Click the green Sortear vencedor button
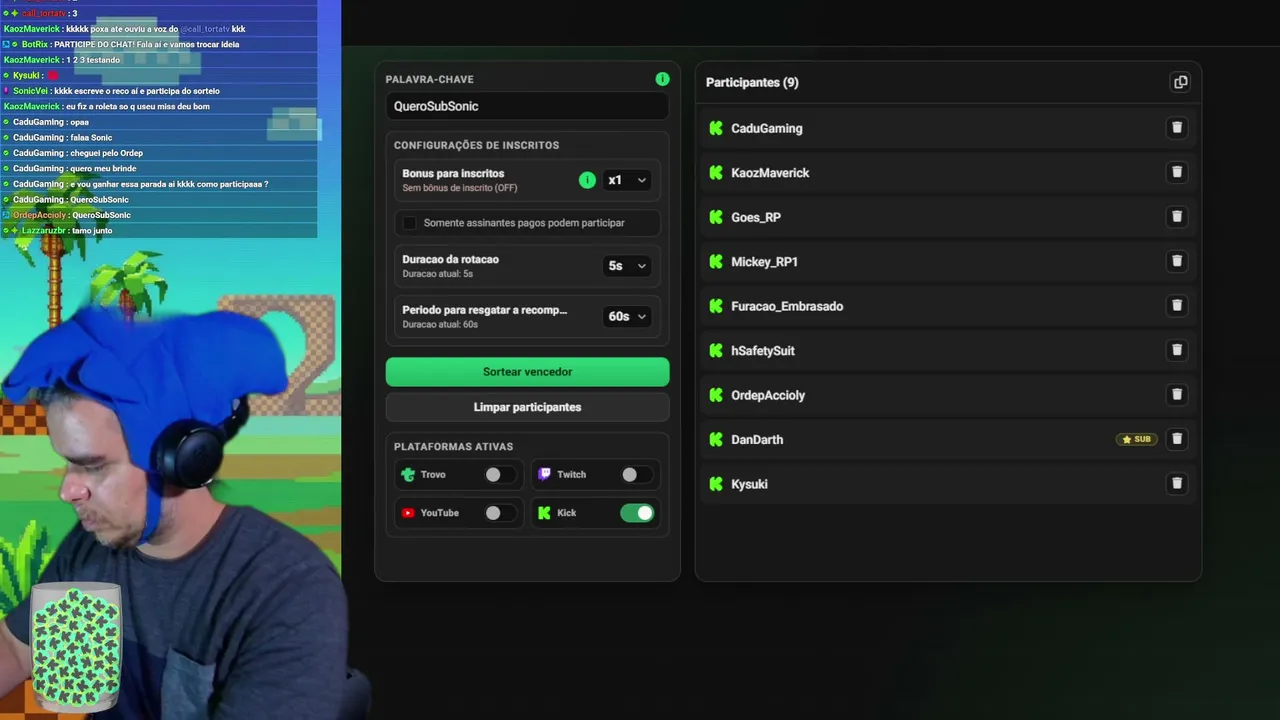This screenshot has height=720, width=1280. pyautogui.click(x=527, y=372)
